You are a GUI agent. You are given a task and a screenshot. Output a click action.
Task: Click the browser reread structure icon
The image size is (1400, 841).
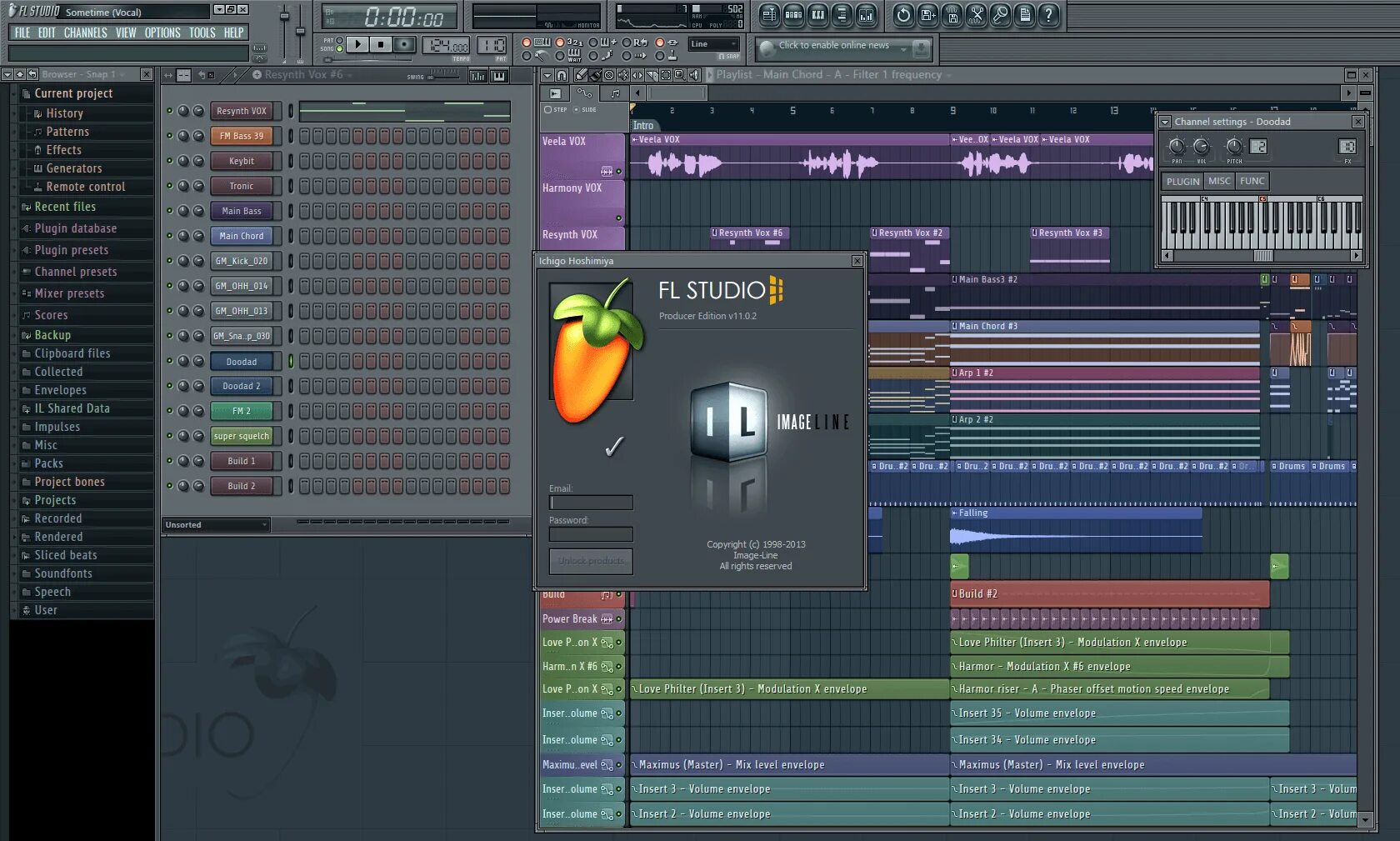[x=32, y=74]
